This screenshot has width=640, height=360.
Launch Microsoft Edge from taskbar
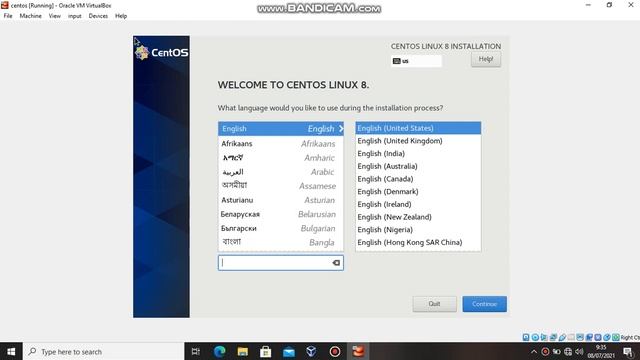(220, 351)
